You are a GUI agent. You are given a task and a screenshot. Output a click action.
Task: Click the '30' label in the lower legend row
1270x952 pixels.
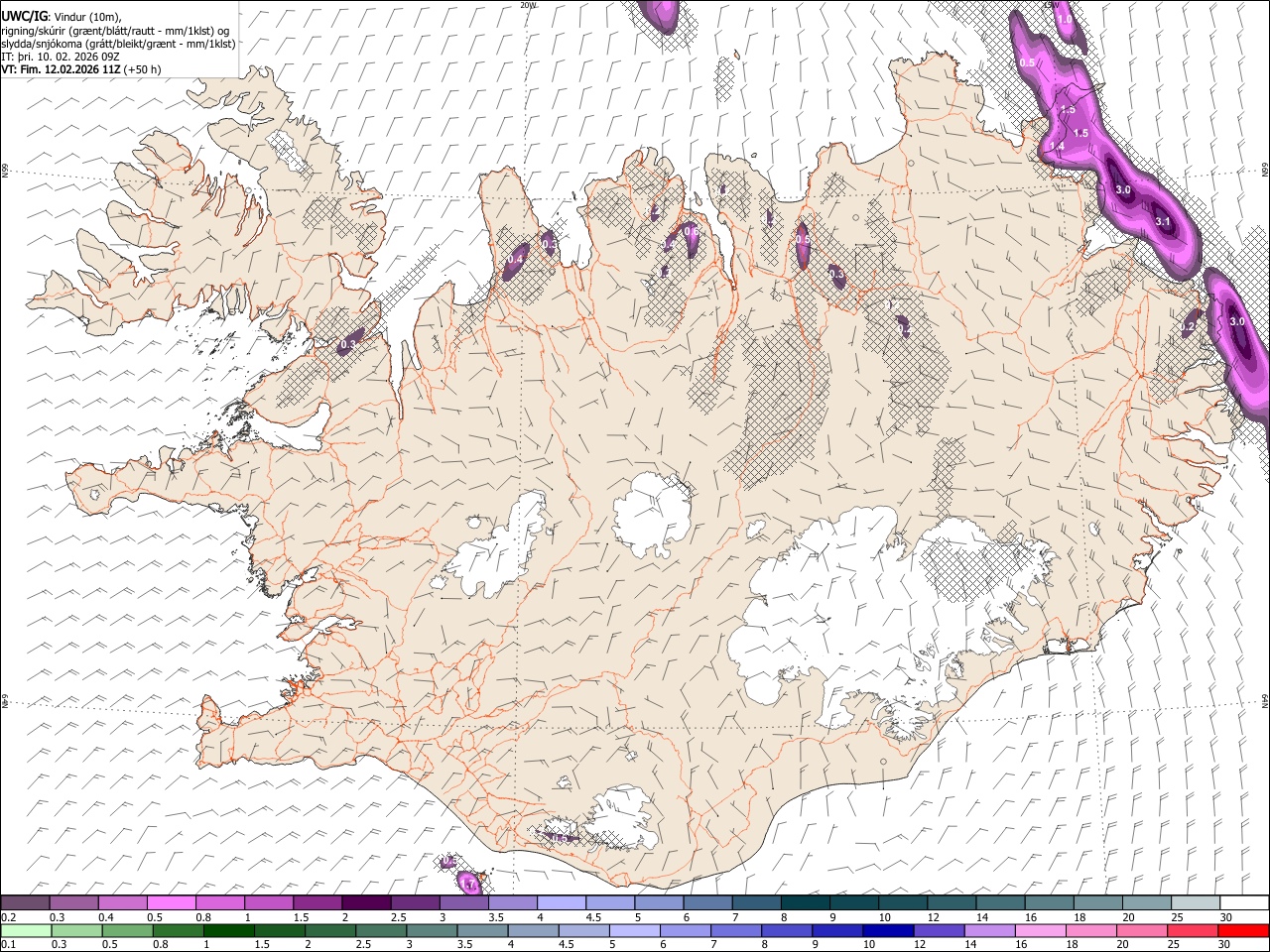pyautogui.click(x=1223, y=945)
